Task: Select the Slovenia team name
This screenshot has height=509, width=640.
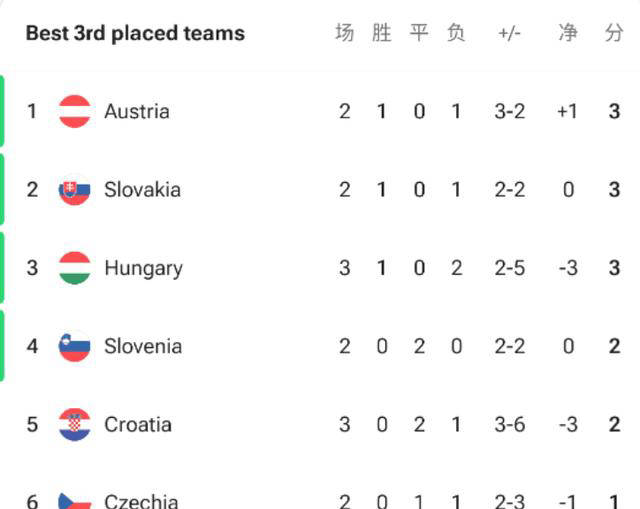Action: pyautogui.click(x=143, y=346)
